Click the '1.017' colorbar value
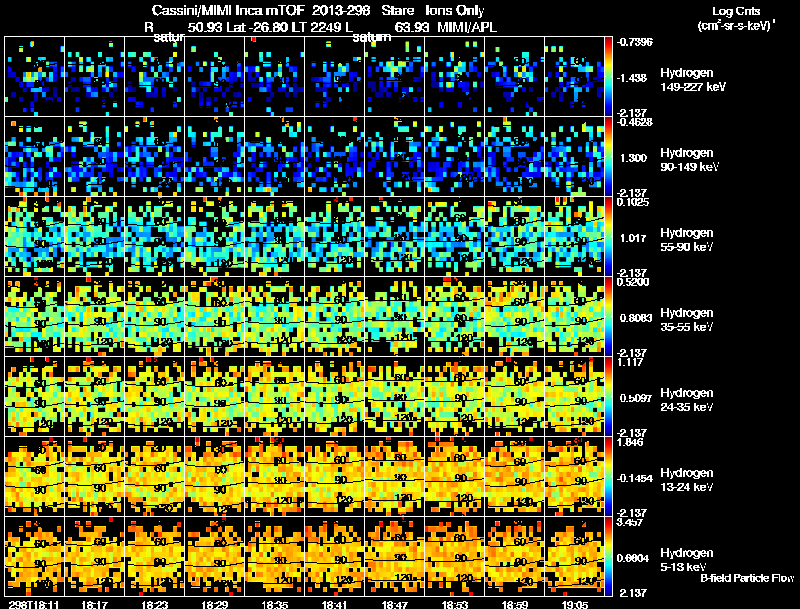This screenshot has width=800, height=609. [633, 238]
